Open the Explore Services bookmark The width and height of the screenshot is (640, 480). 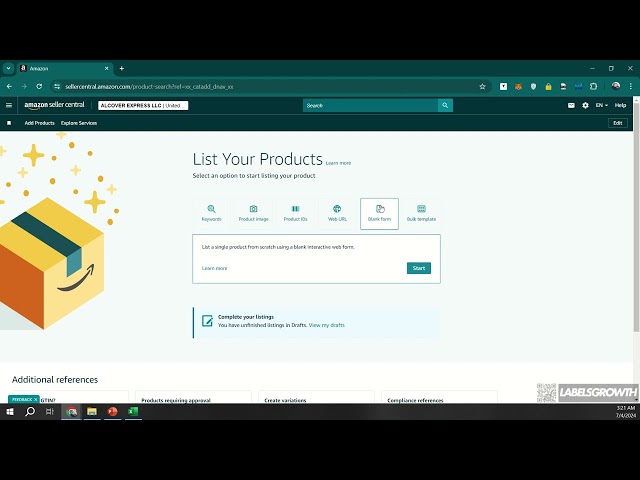pyautogui.click(x=79, y=123)
